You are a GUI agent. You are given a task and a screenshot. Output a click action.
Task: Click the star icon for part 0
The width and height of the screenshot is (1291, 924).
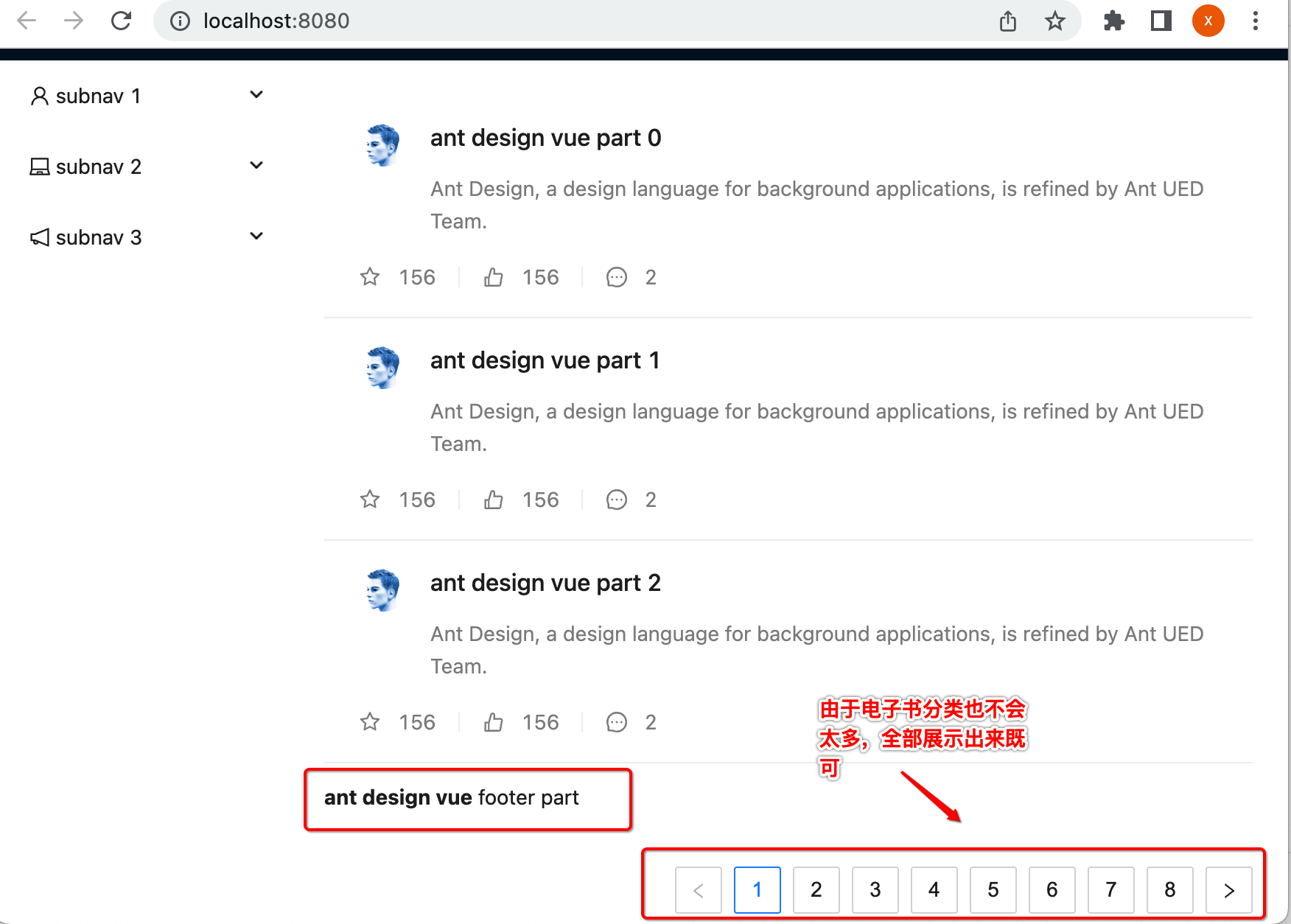(370, 277)
